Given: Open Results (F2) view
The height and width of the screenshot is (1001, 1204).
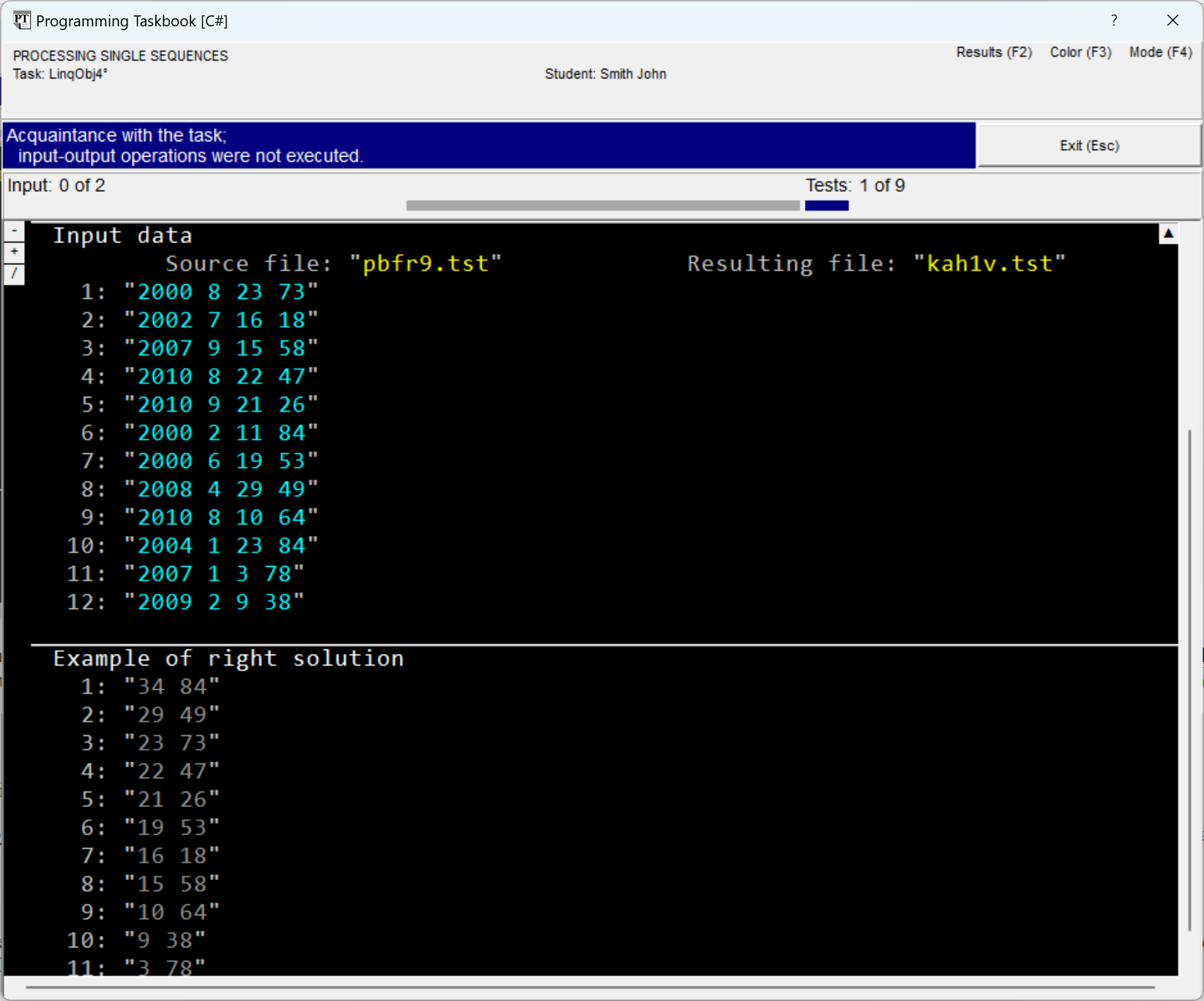Looking at the screenshot, I should 993,52.
